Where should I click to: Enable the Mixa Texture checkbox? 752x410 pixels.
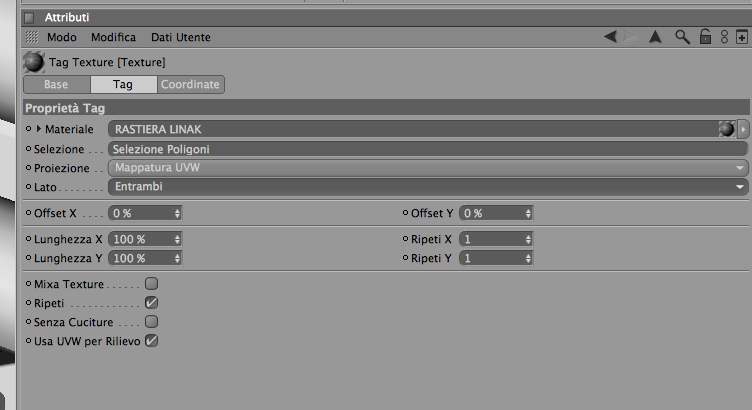point(152,284)
